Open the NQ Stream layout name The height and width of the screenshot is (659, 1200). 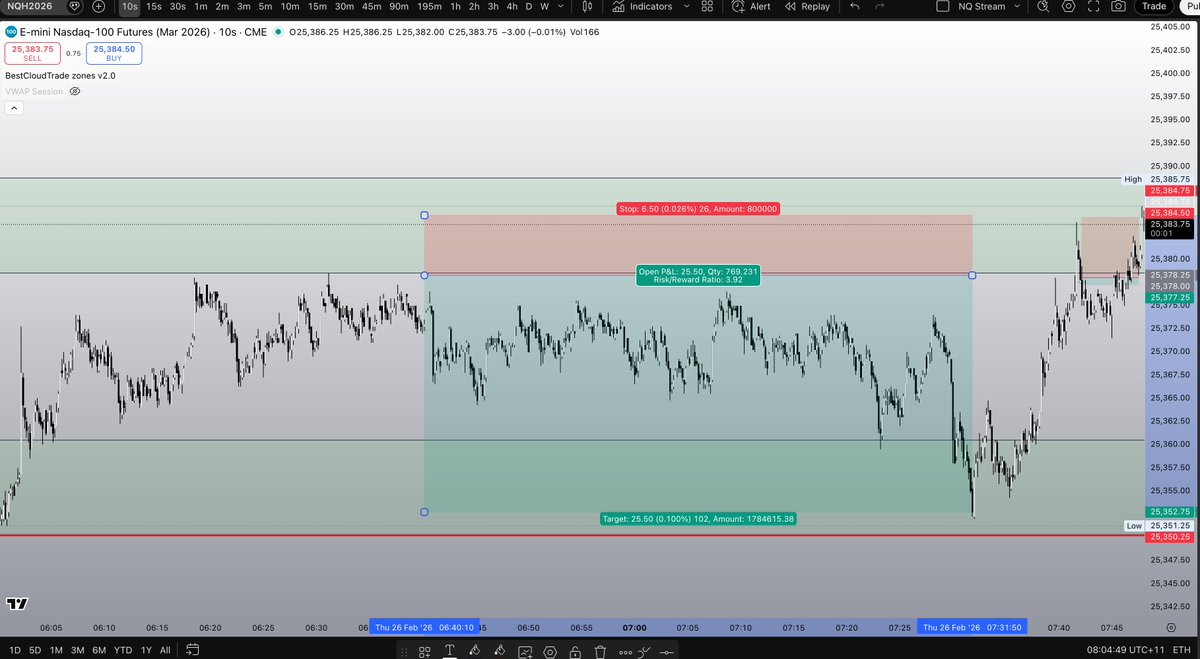coord(983,6)
